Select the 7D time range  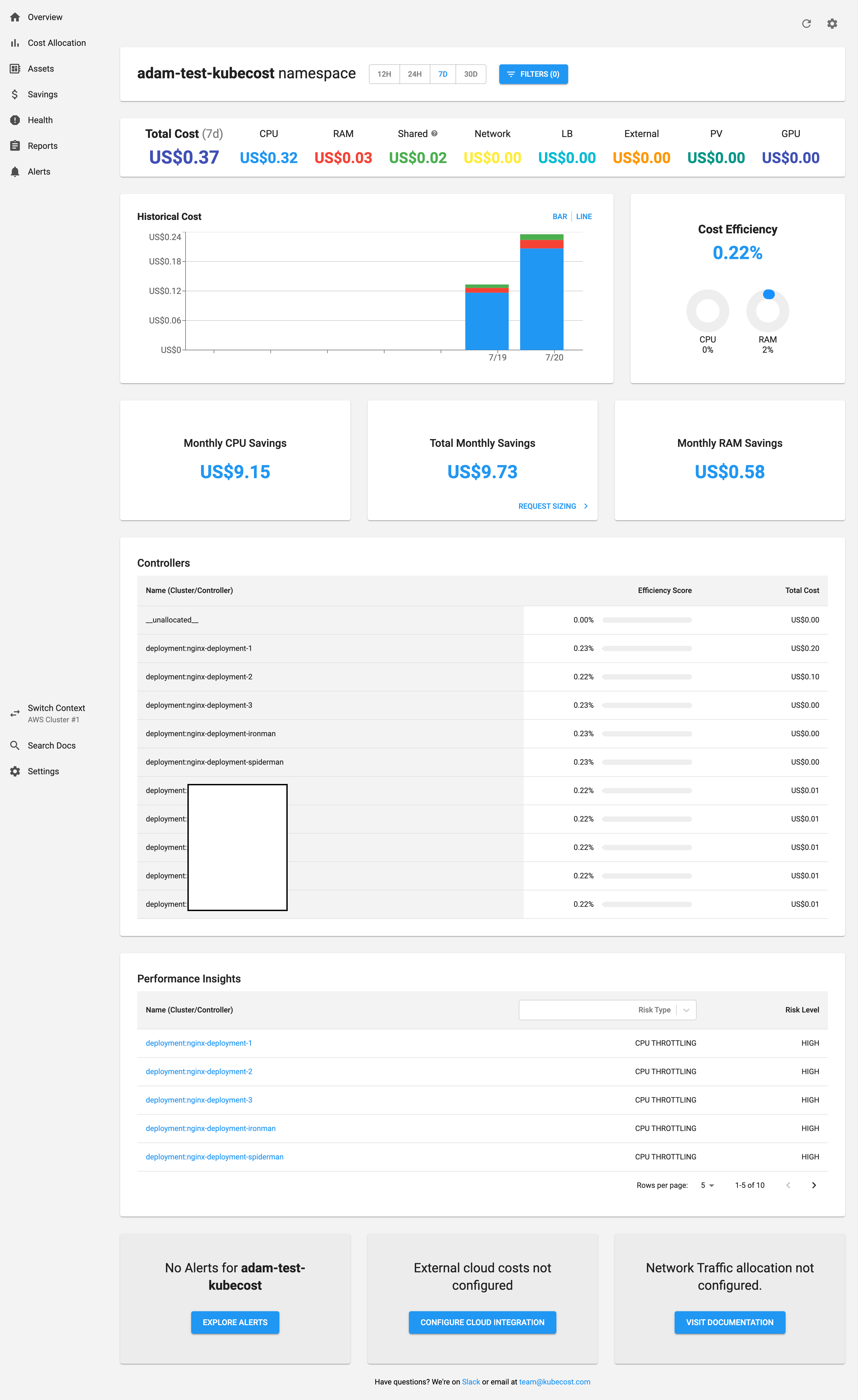coord(443,74)
